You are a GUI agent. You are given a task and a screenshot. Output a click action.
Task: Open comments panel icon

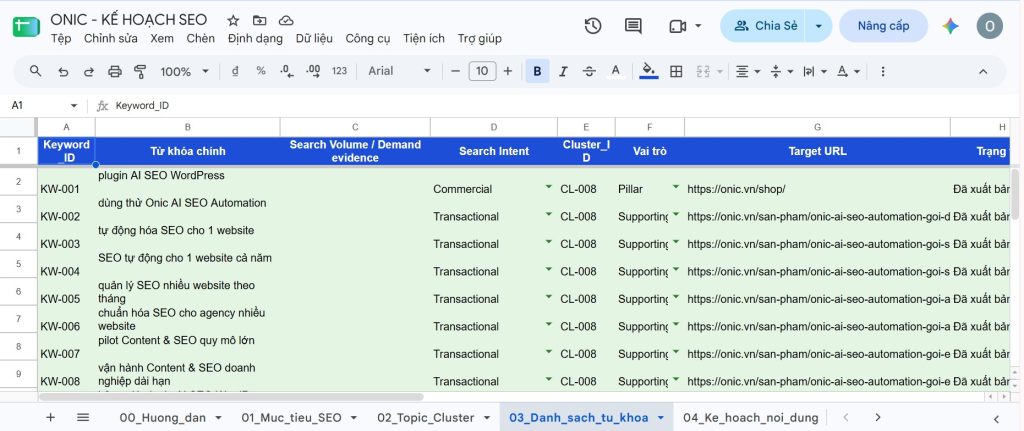pyautogui.click(x=633, y=26)
